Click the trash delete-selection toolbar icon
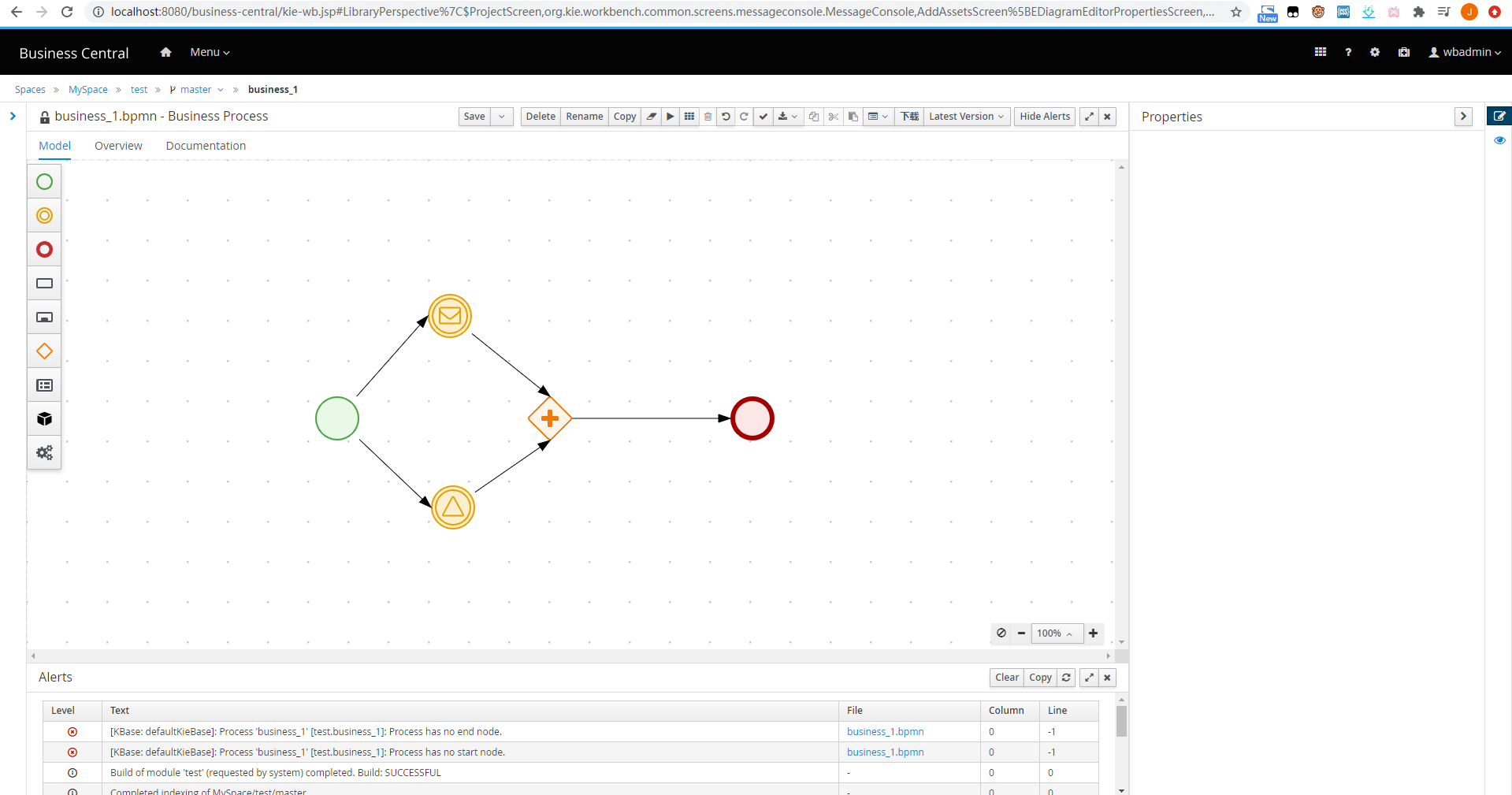1512x795 pixels. [708, 117]
